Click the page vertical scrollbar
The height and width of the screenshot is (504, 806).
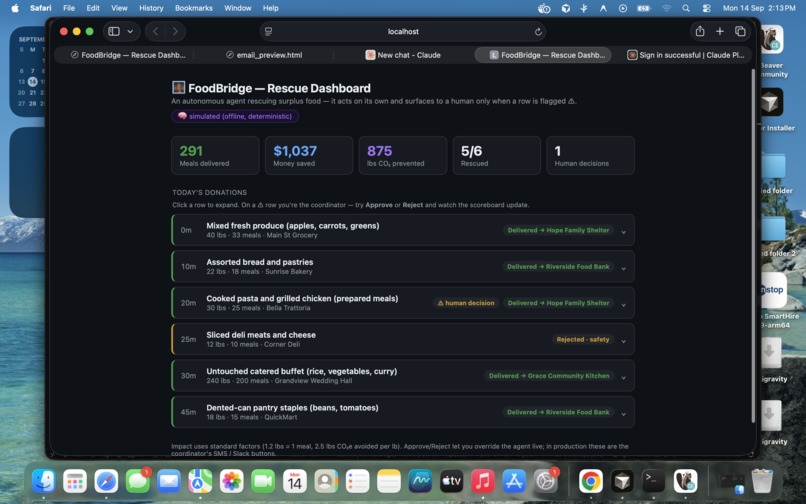click(753, 247)
